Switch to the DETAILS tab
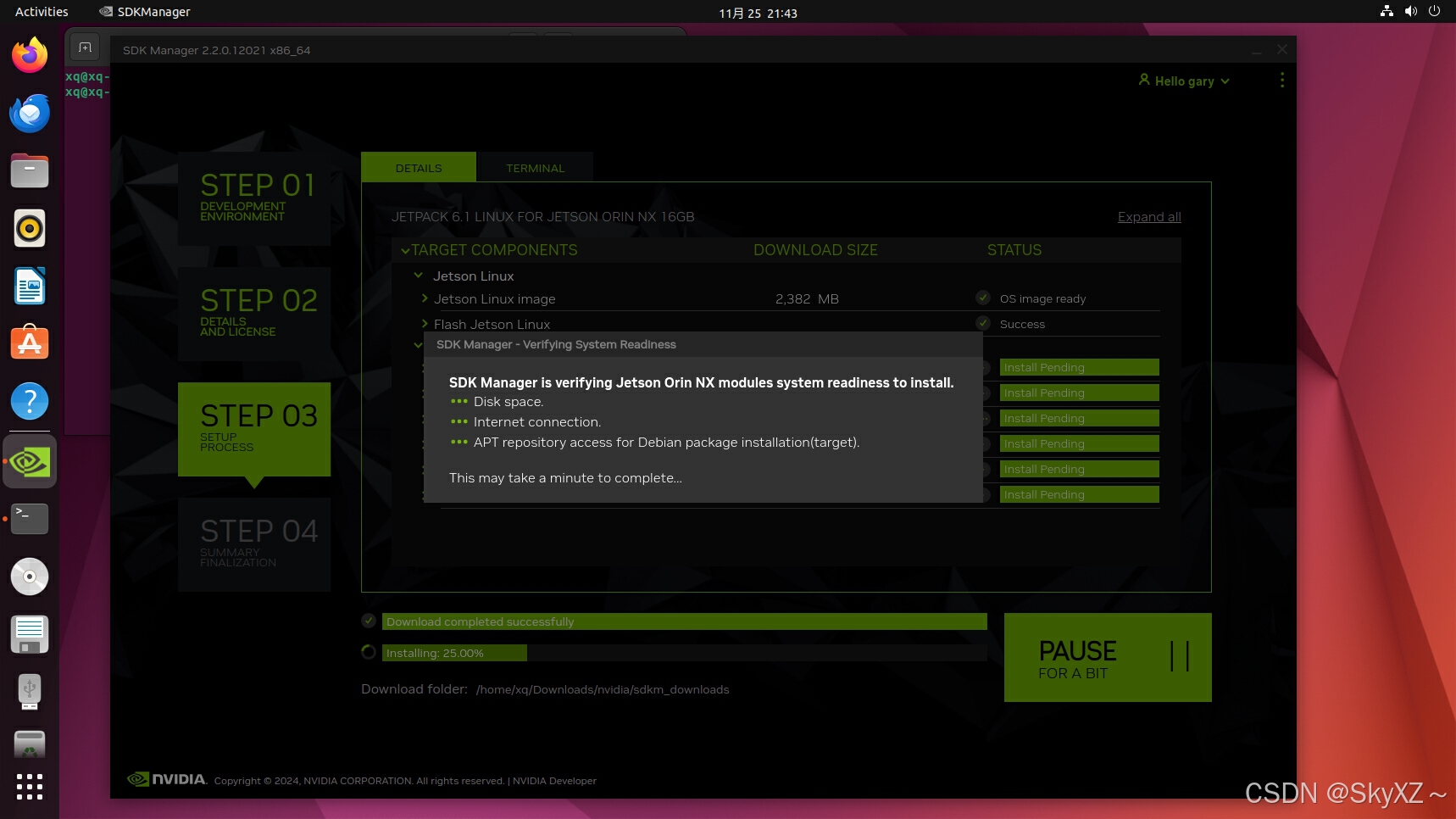The height and width of the screenshot is (819, 1456). (419, 168)
